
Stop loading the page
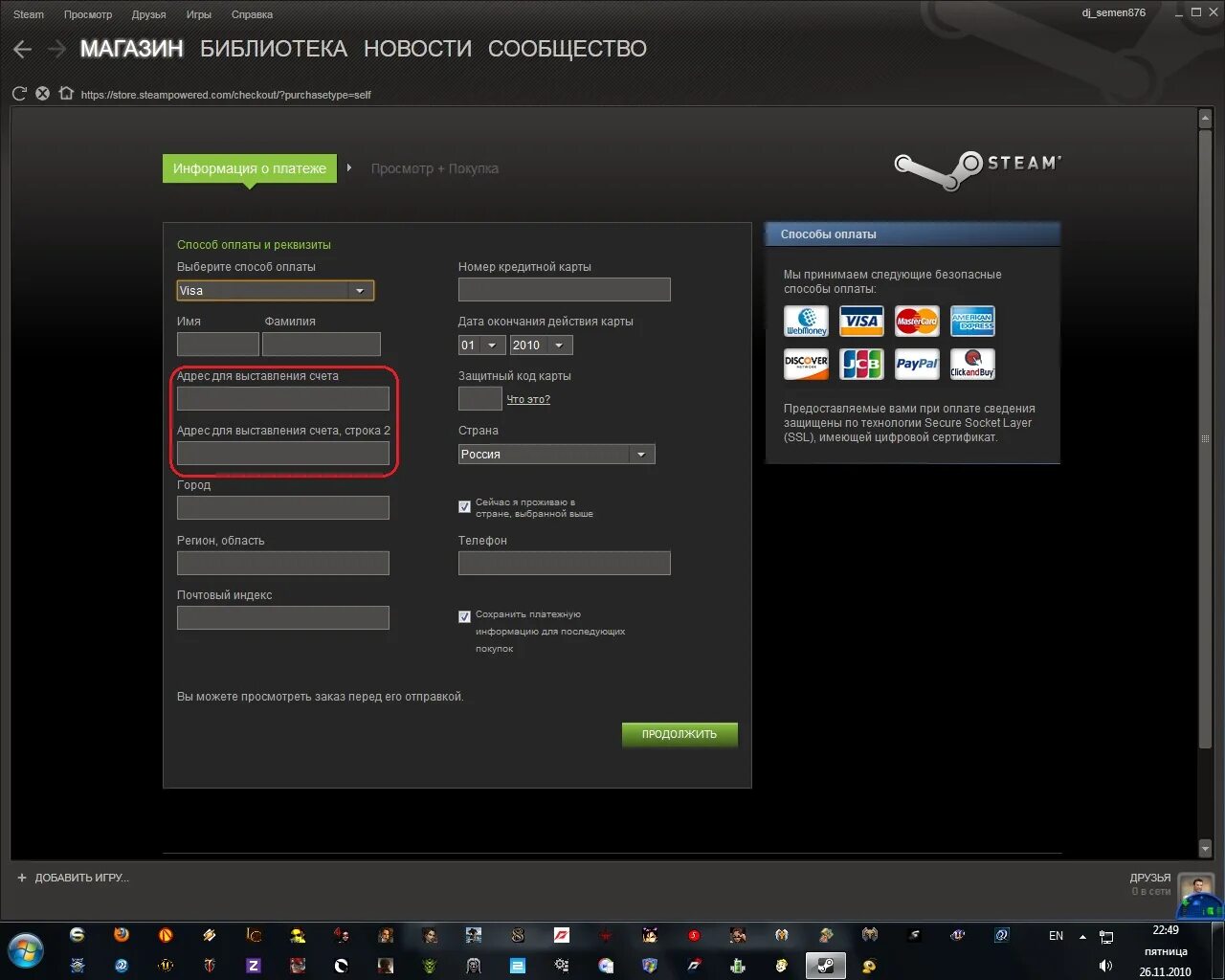42,94
